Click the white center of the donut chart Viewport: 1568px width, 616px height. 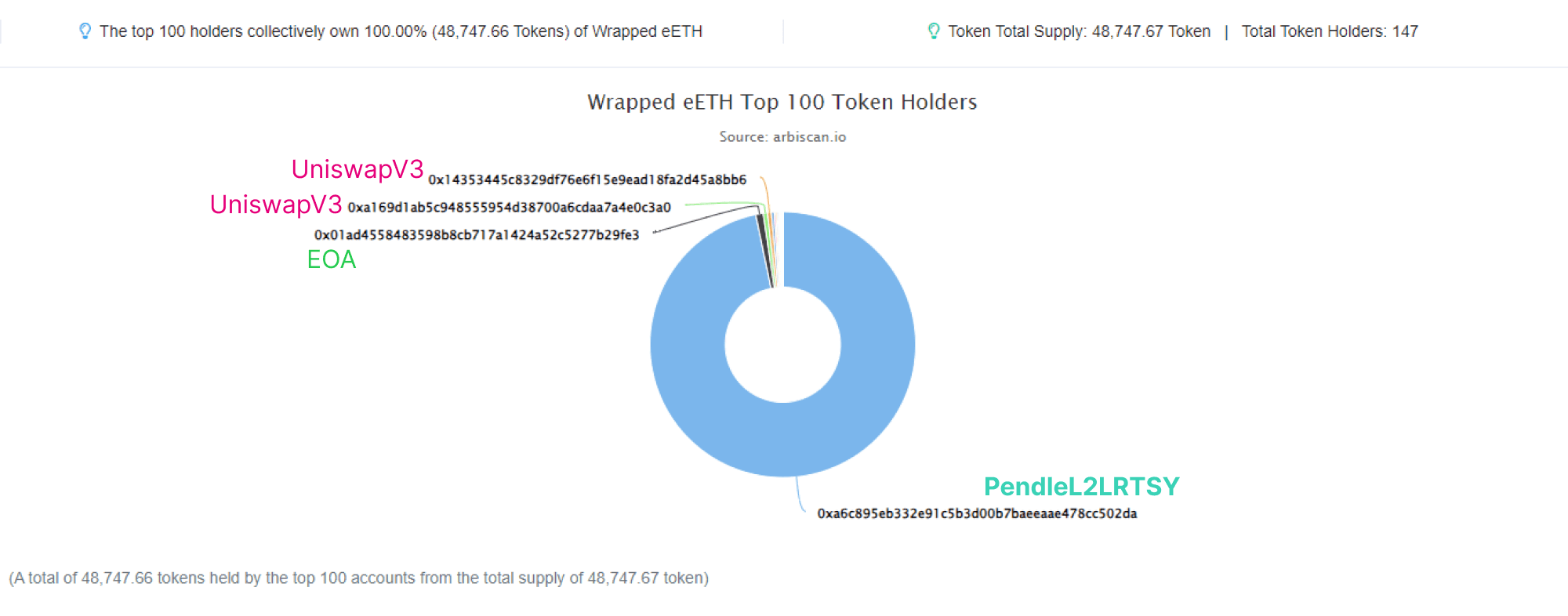(782, 344)
